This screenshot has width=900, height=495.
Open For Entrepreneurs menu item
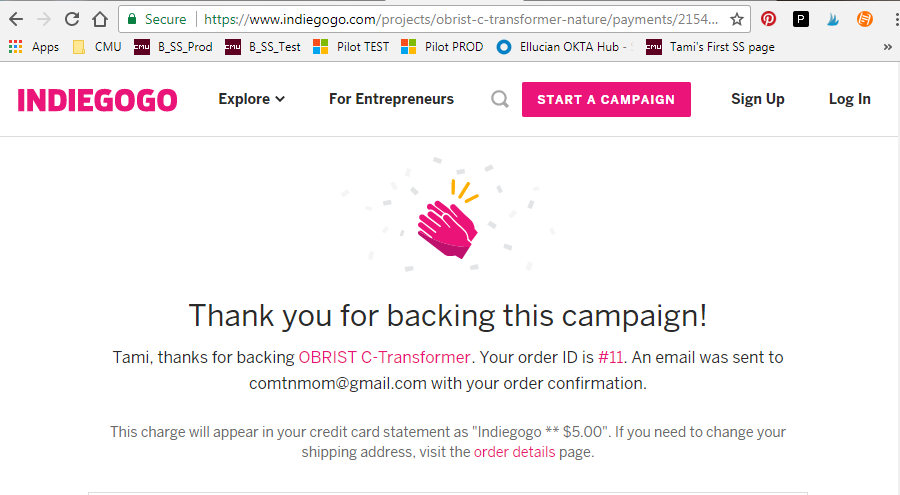point(391,99)
